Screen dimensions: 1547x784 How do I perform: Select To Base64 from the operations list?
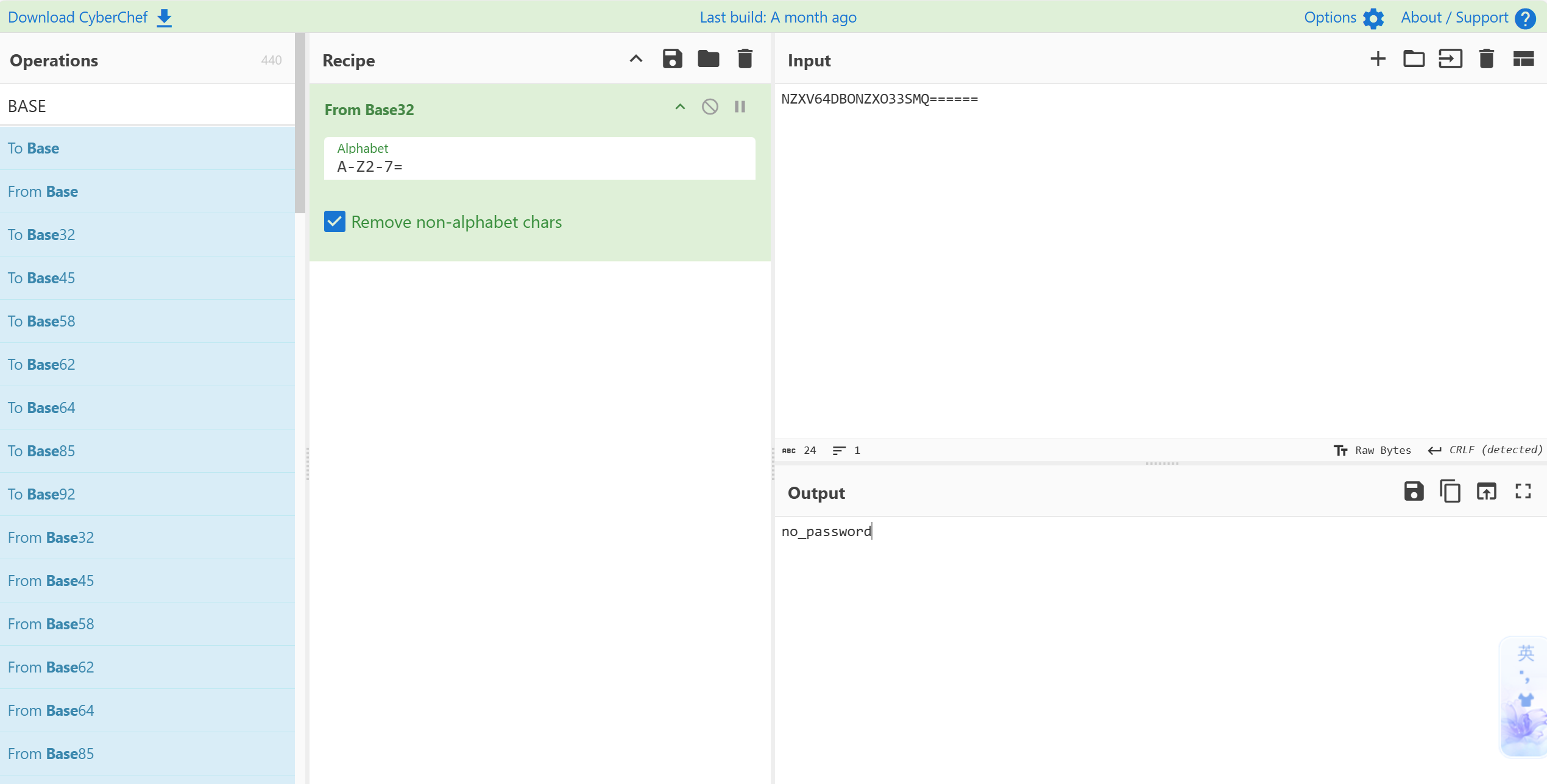pos(41,408)
